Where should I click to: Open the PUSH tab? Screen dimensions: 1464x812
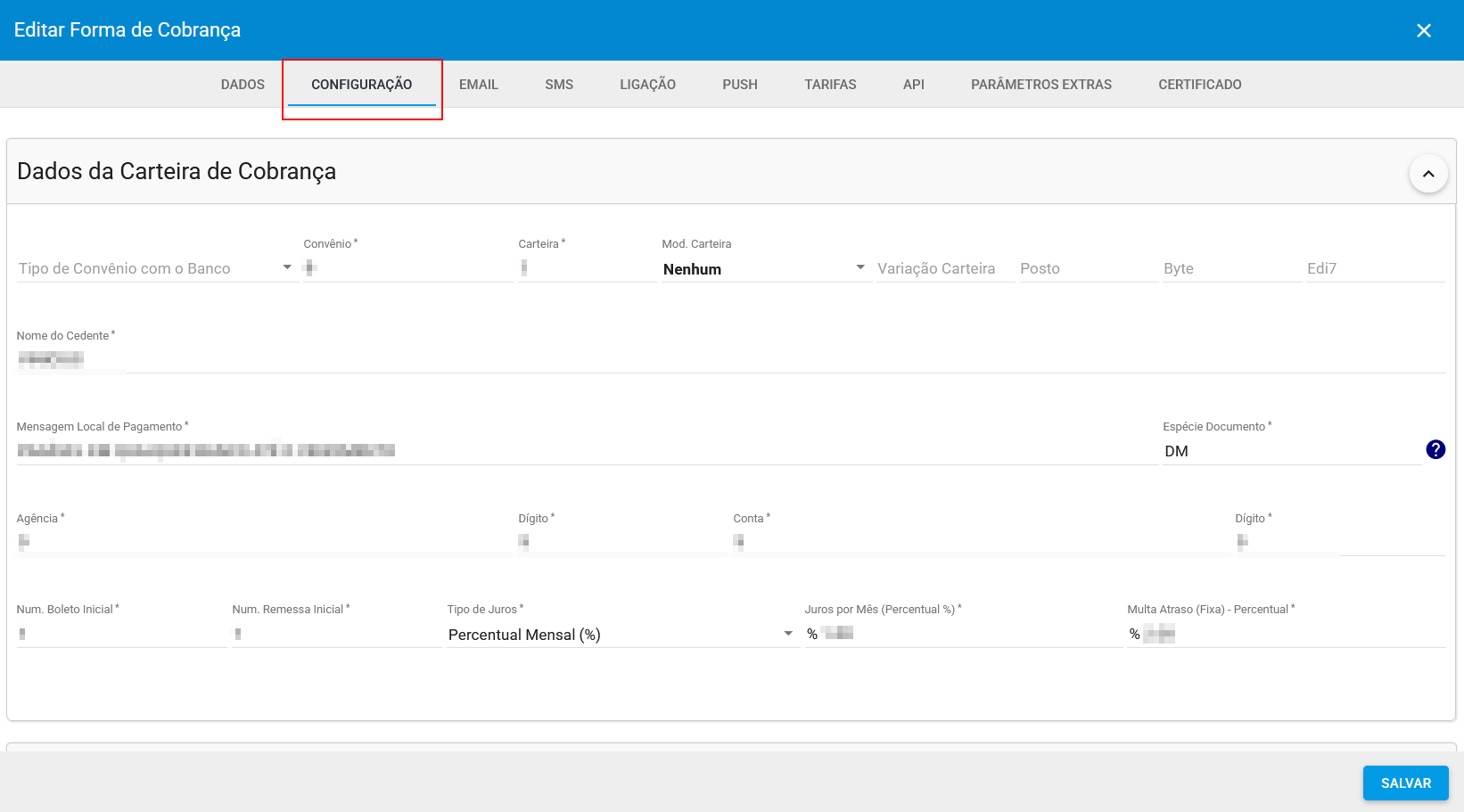(740, 85)
